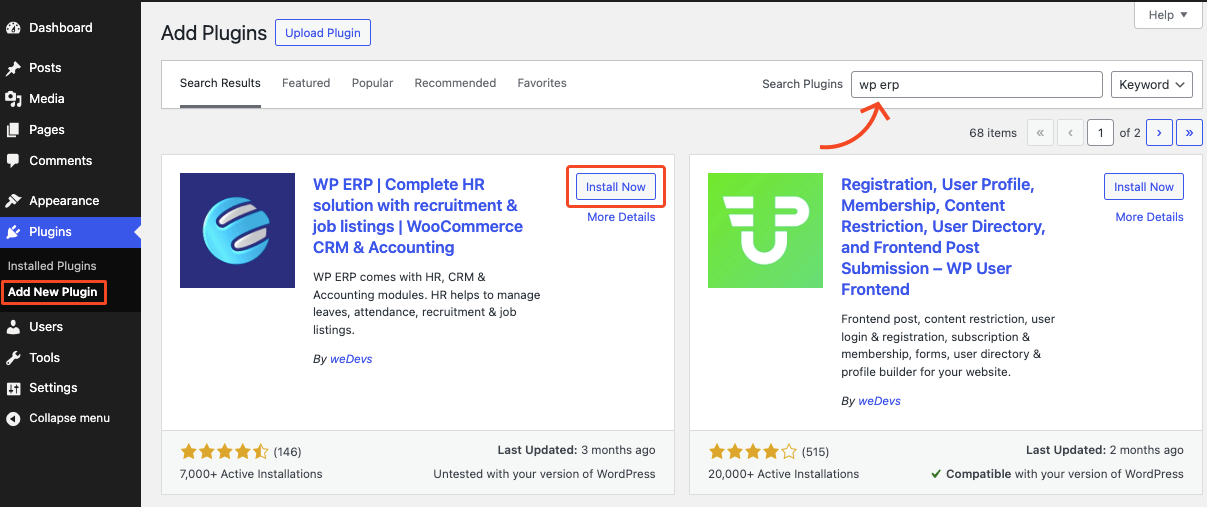Switch to the Favorites tab
The width and height of the screenshot is (1207, 507).
point(542,83)
